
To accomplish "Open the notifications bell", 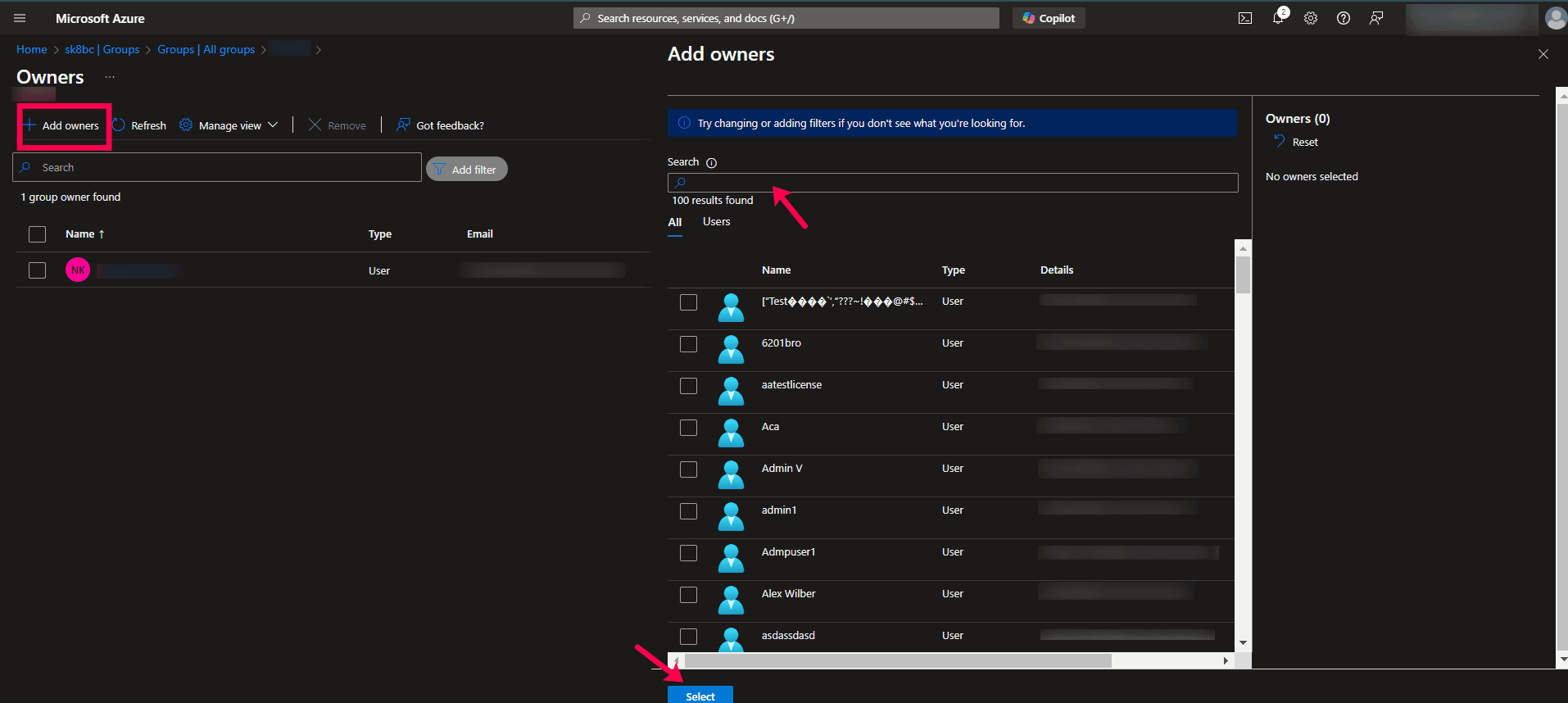I will coord(1277,18).
